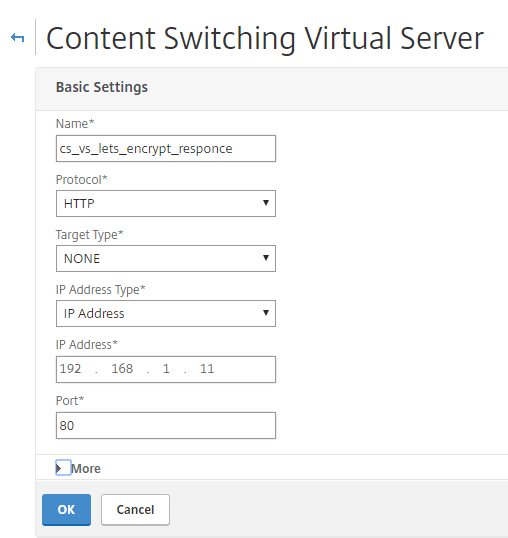Click the Name* field label

pyautogui.click(x=75, y=124)
